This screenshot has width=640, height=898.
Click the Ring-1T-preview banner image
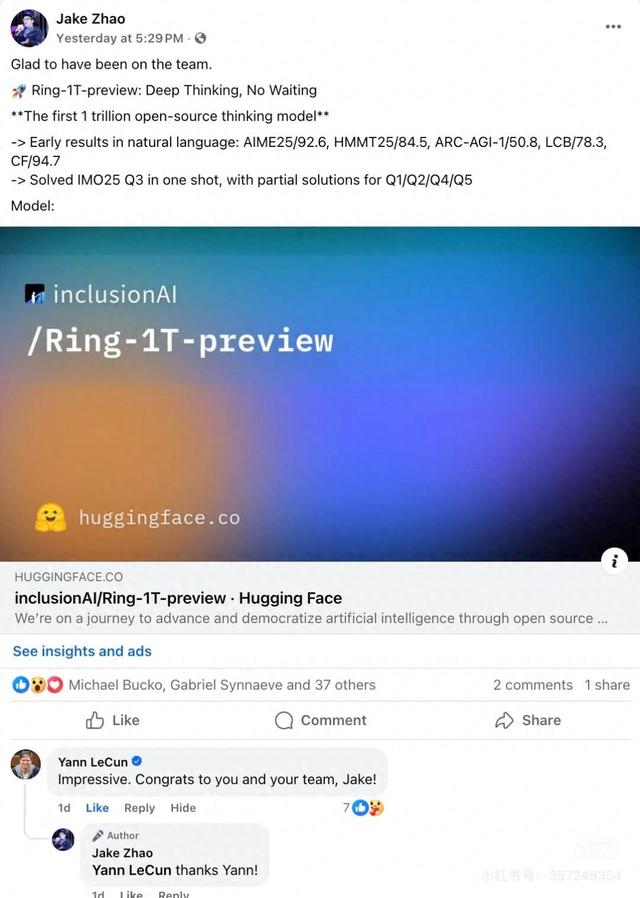320,393
